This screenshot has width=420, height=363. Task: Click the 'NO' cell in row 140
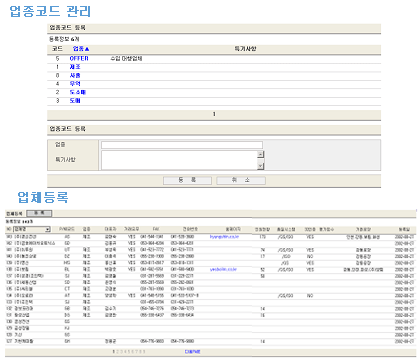tap(310, 256)
